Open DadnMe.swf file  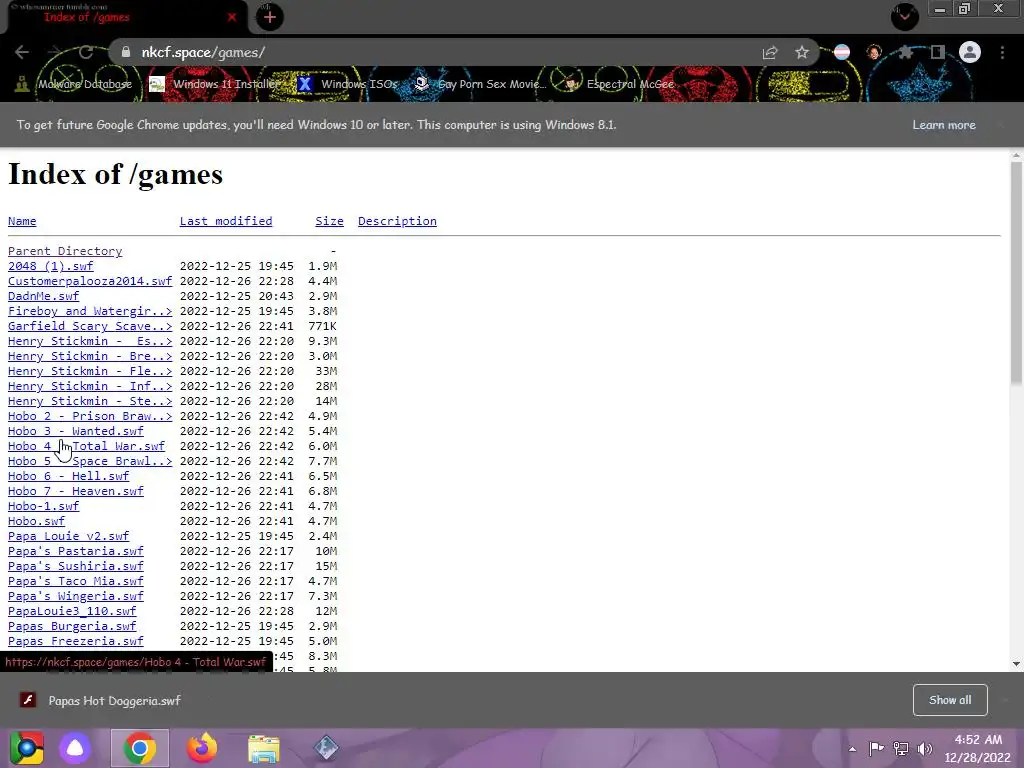tap(43, 296)
